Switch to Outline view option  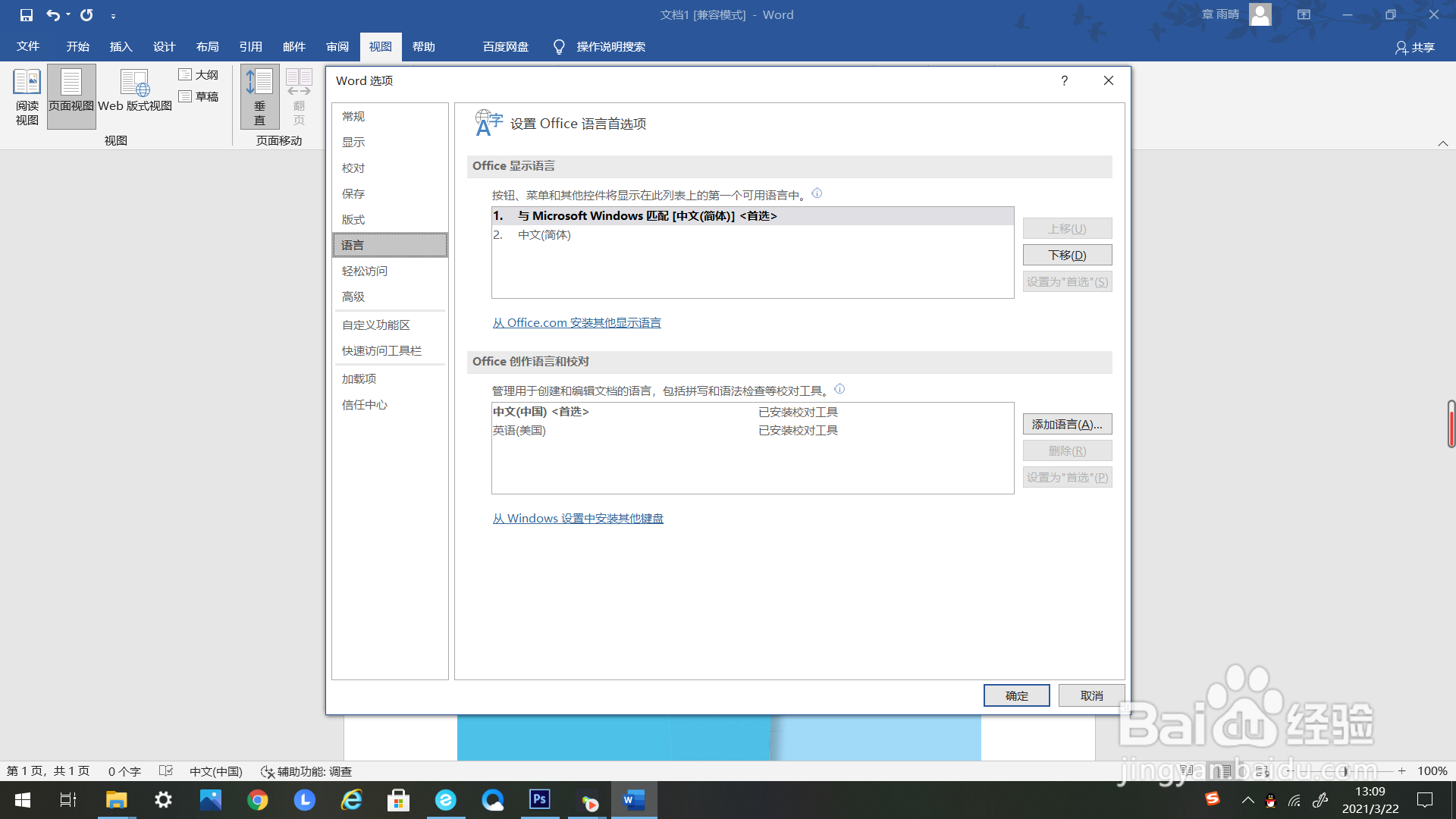pos(199,75)
